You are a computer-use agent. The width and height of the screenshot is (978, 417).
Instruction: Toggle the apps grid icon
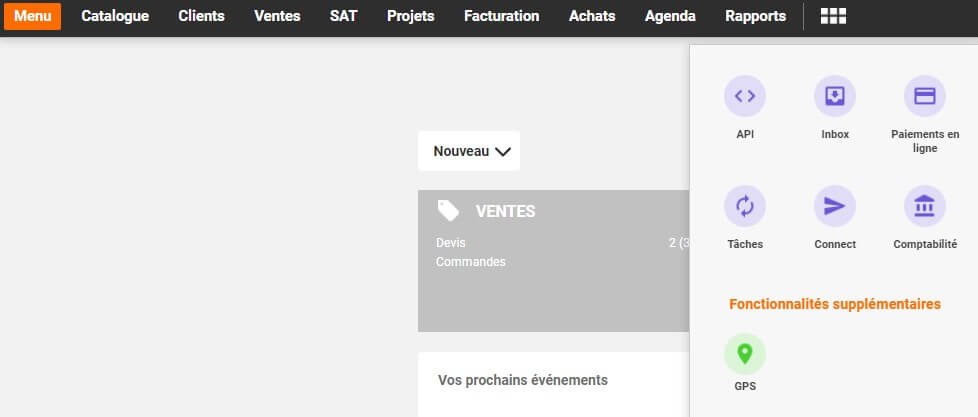[x=833, y=16]
